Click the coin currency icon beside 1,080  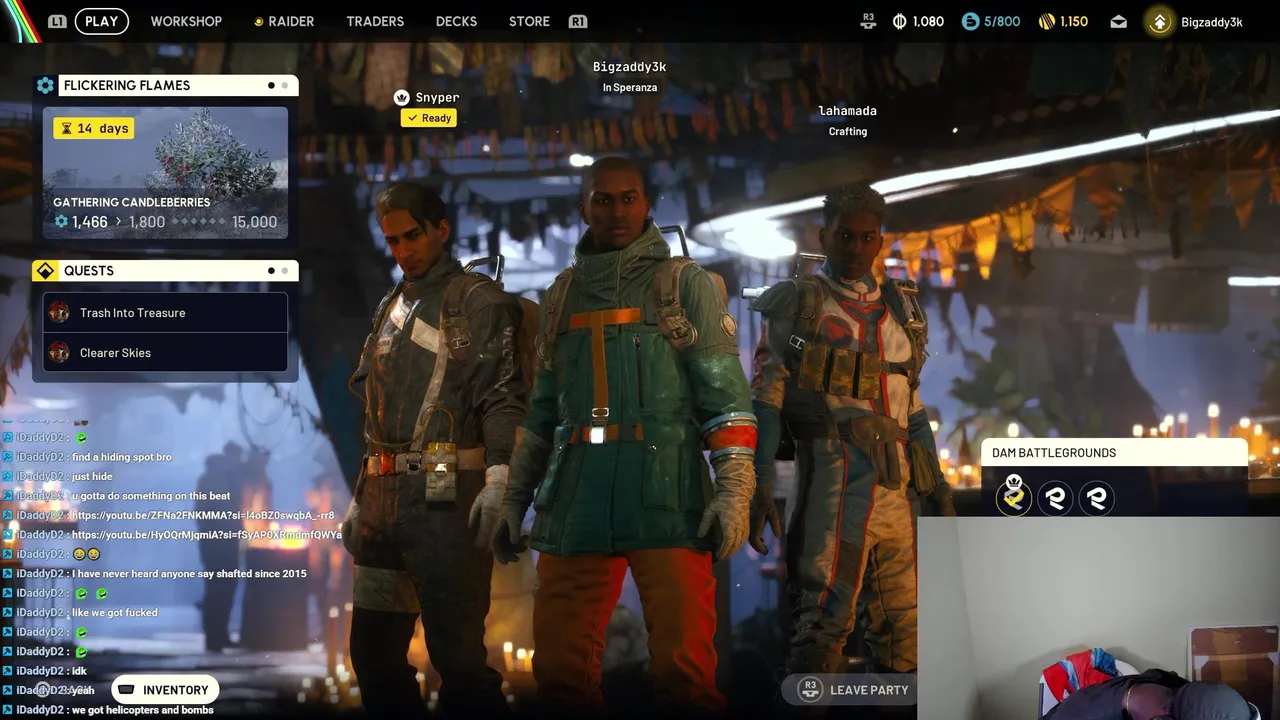pos(899,21)
